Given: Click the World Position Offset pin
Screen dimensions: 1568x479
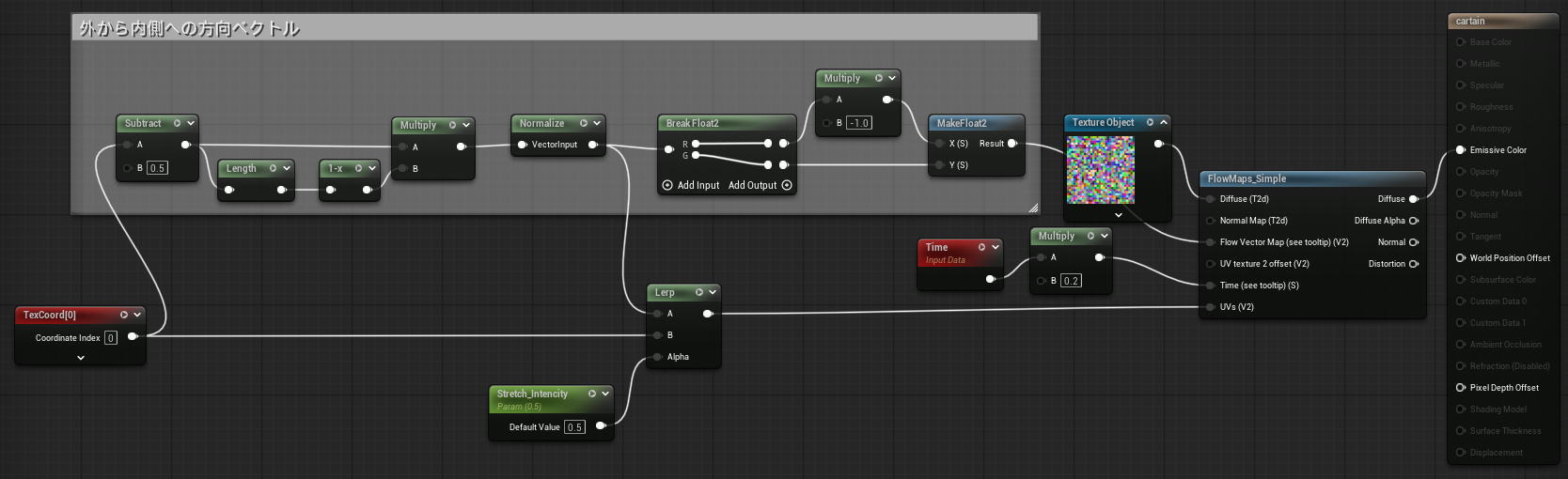Looking at the screenshot, I should point(1460,258).
